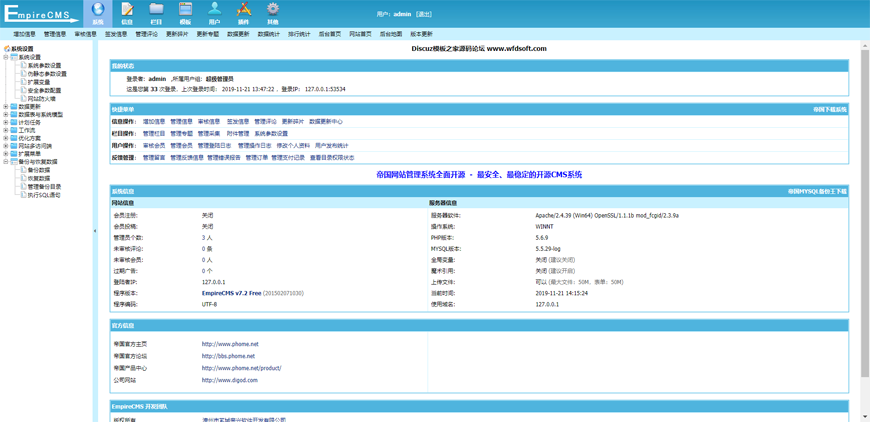The image size is (870, 422).
Task: Expand the 数据更新 tree folder
Action: pos(6,106)
